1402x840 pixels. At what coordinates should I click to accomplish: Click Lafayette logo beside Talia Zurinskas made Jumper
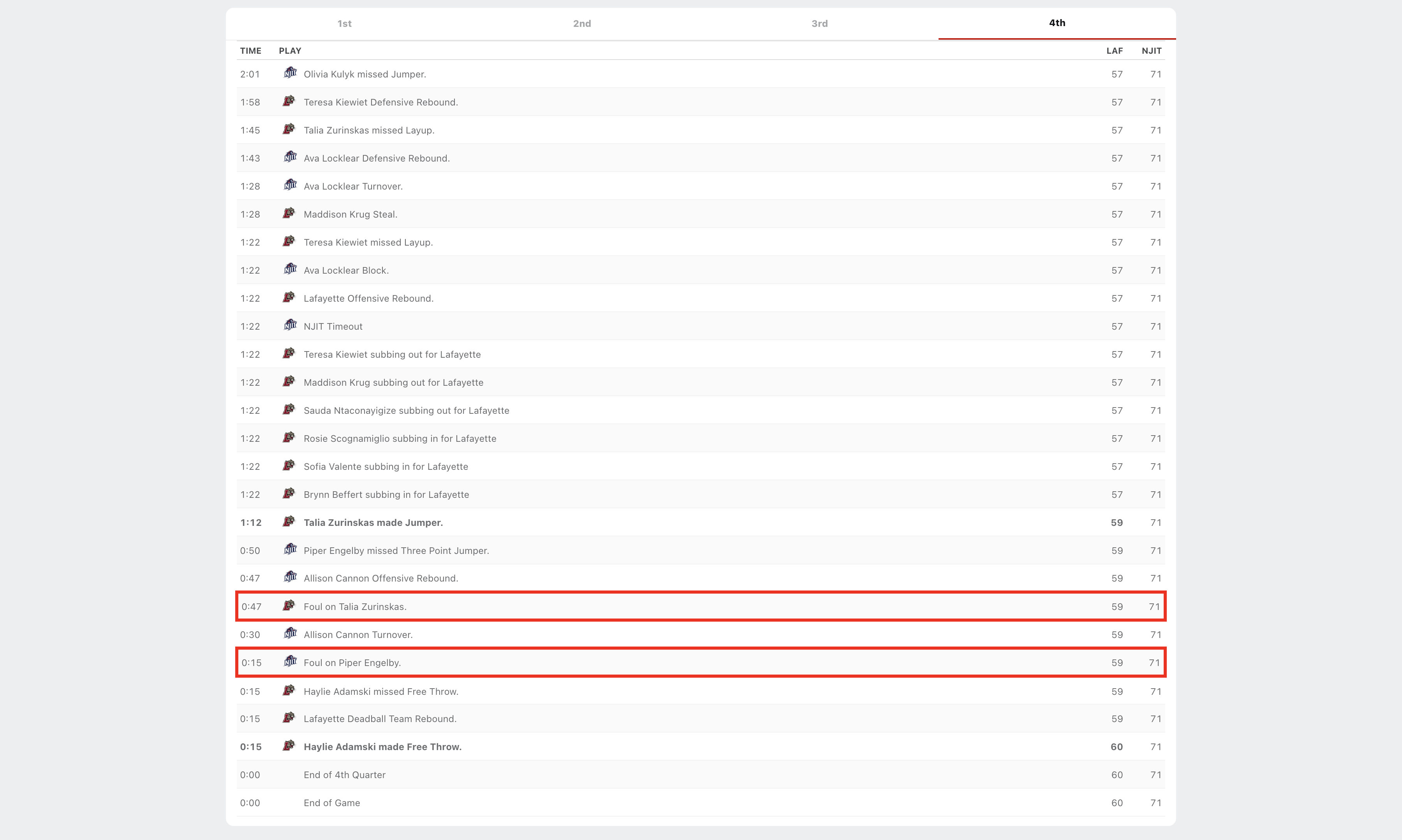coord(289,521)
